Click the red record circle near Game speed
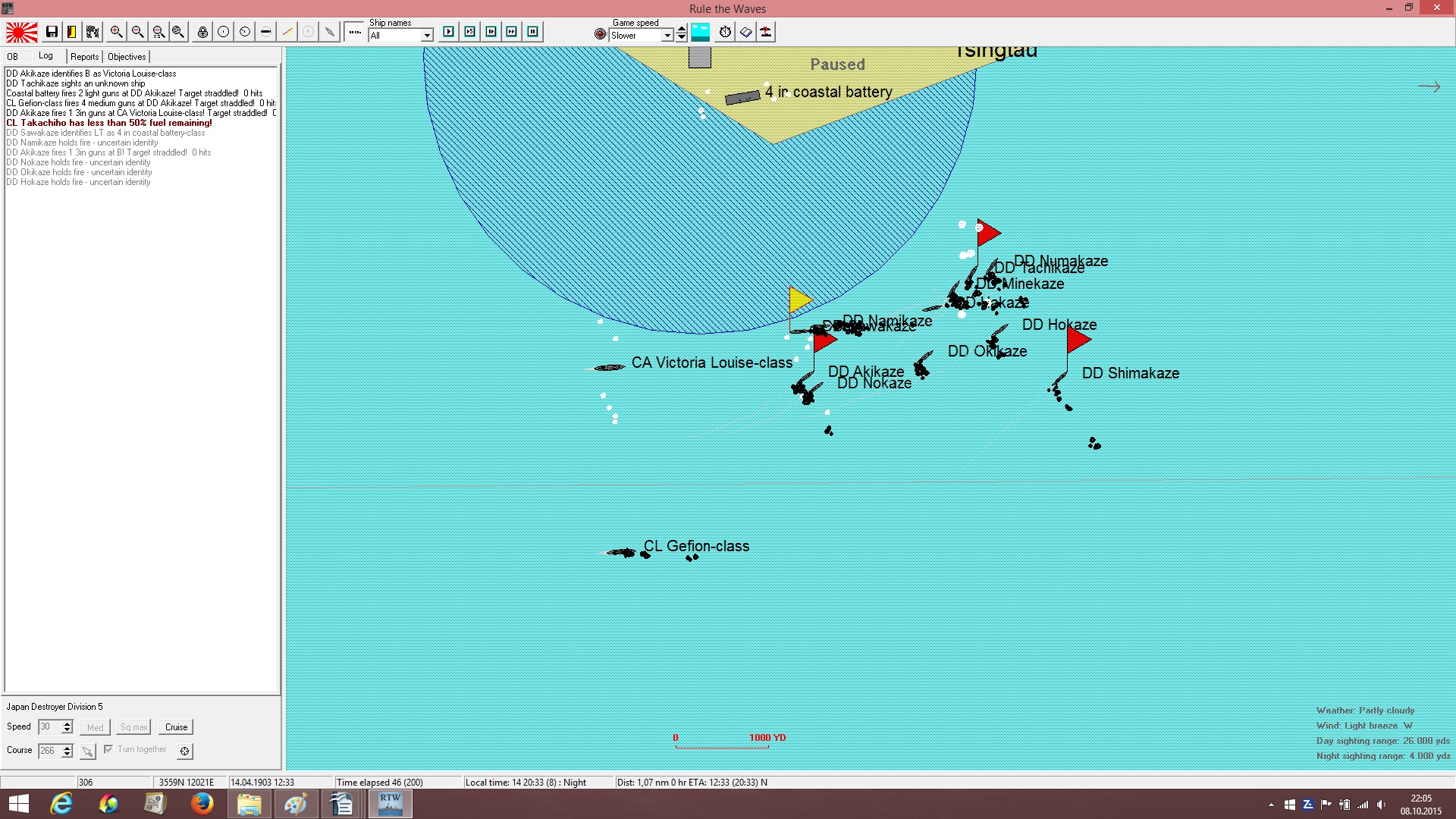 point(601,34)
